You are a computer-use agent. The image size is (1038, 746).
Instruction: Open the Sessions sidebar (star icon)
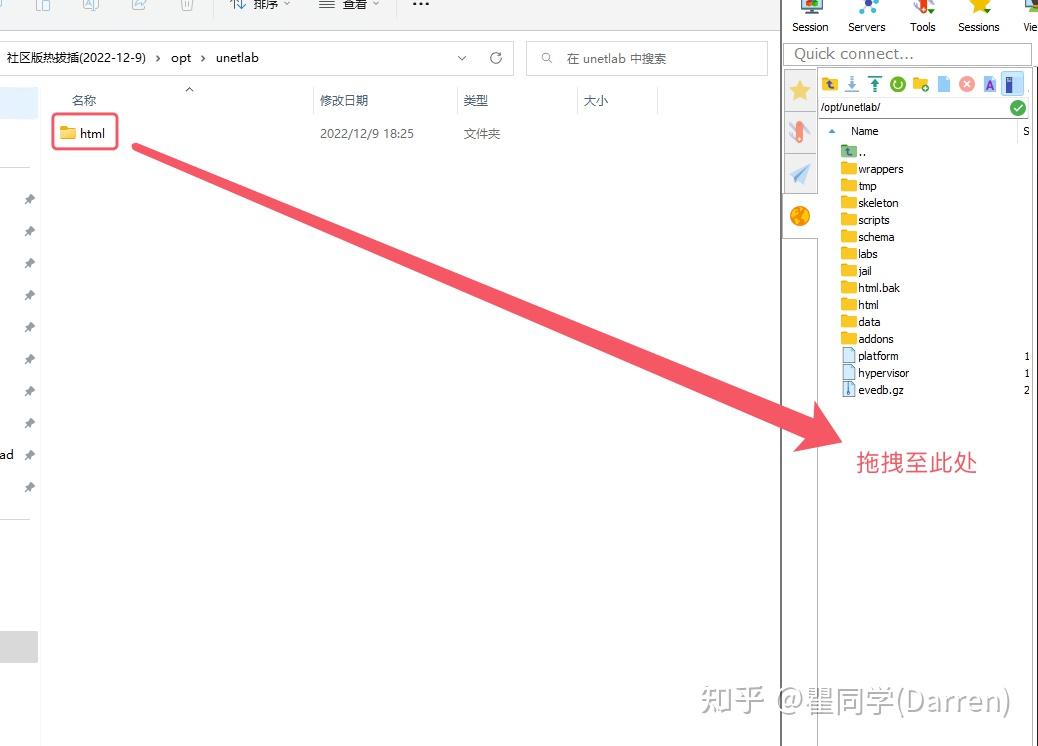click(x=799, y=90)
